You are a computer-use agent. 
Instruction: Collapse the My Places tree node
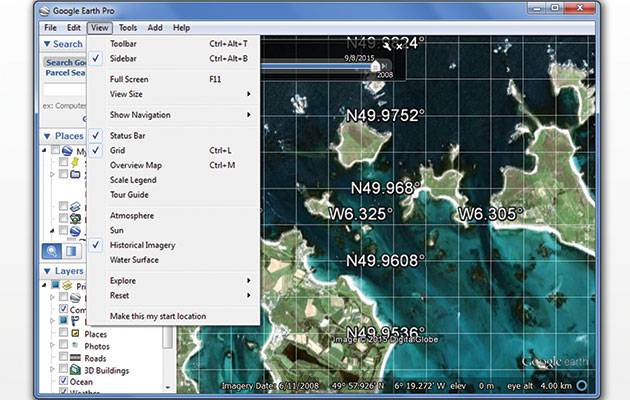coord(44,150)
